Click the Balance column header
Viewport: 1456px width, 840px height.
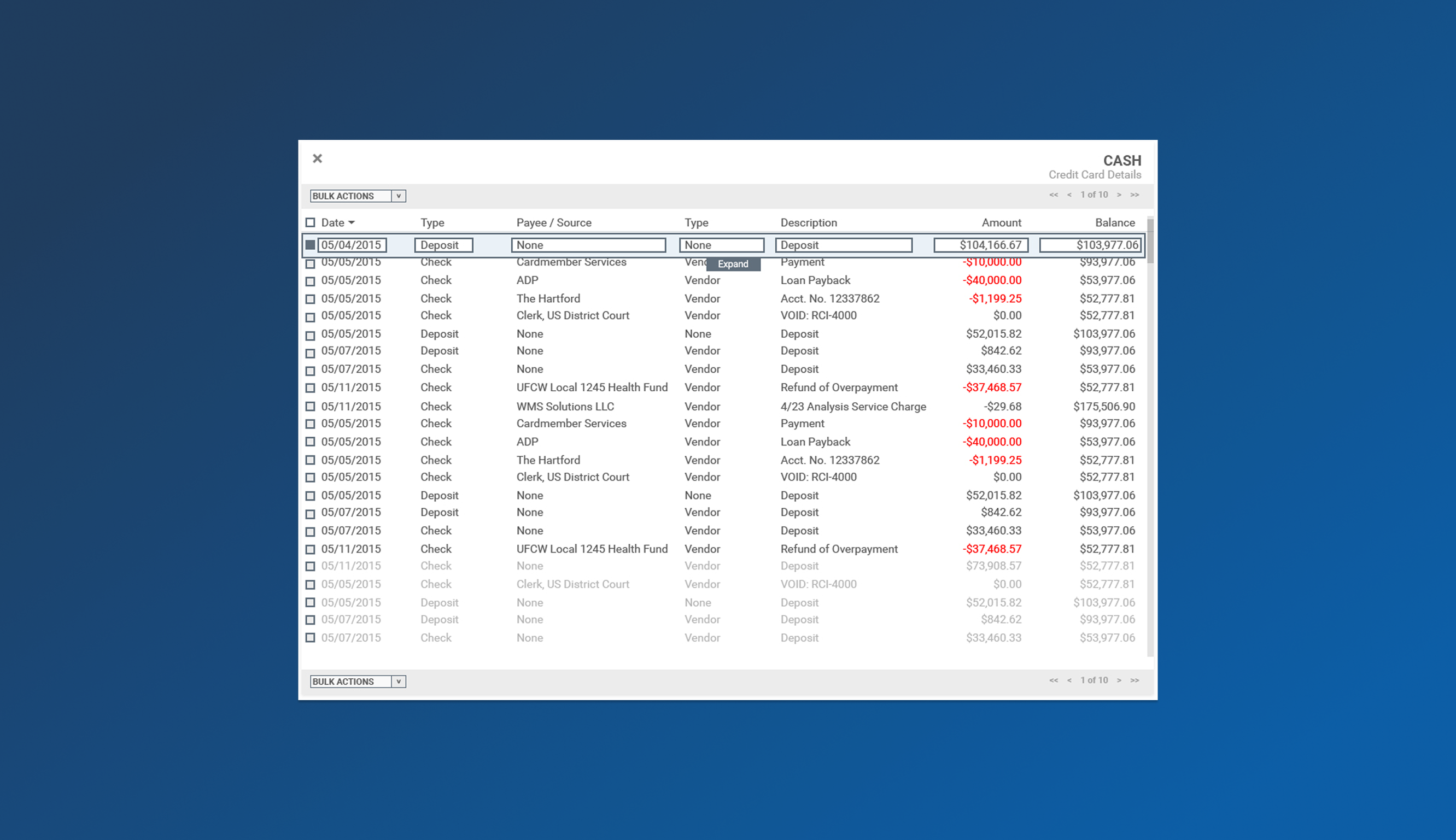pos(1114,222)
